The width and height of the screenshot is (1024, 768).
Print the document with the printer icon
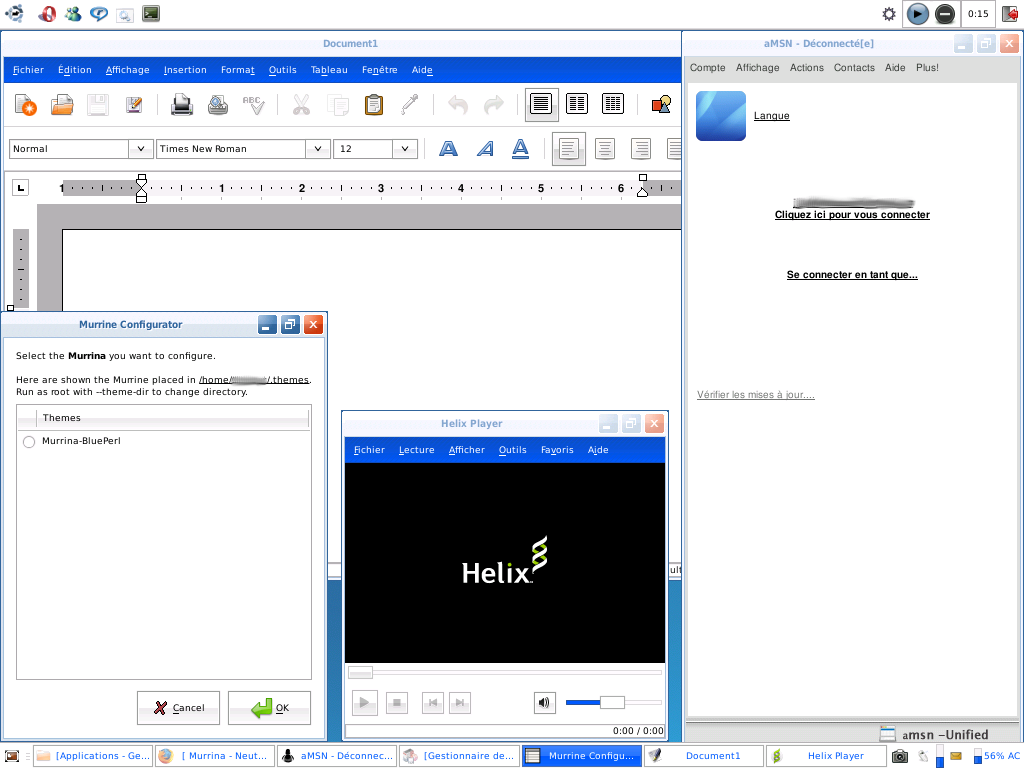click(x=182, y=104)
